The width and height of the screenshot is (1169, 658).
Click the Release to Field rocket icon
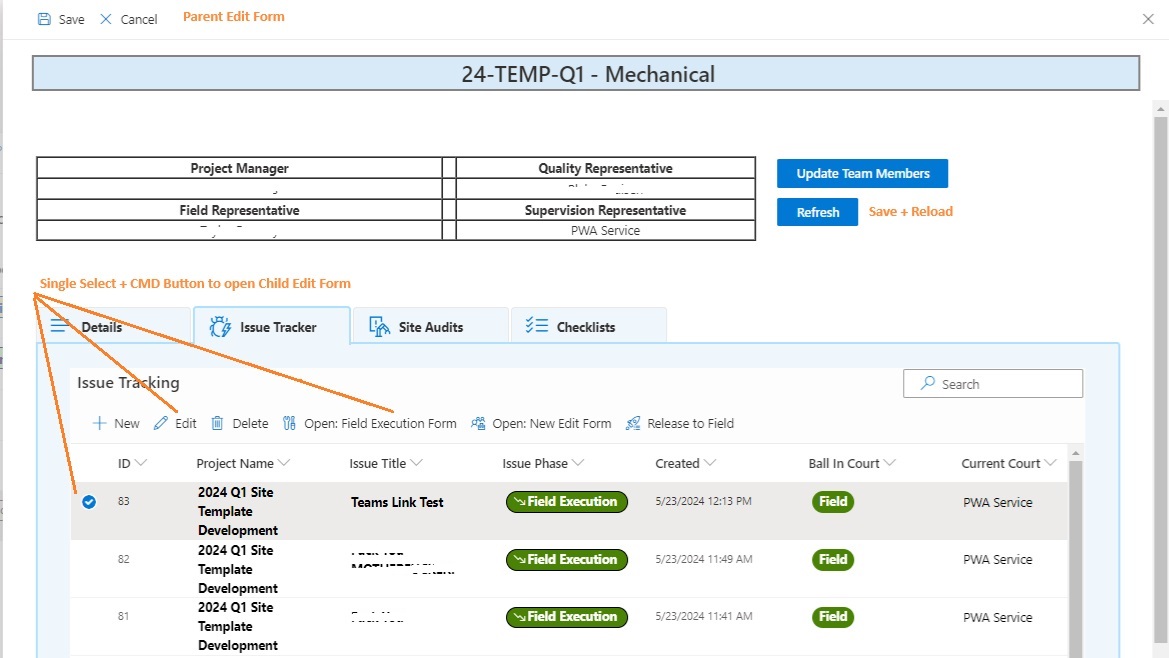(633, 423)
